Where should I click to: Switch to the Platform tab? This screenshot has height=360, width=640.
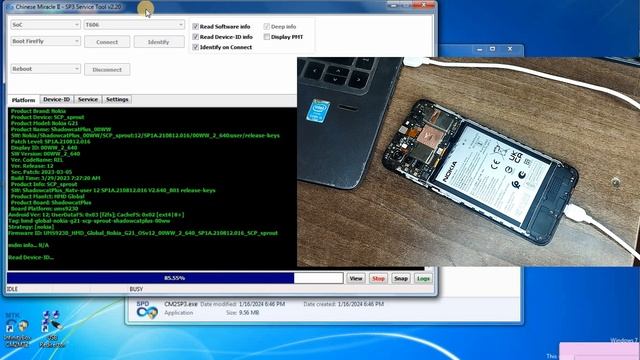coord(23,100)
